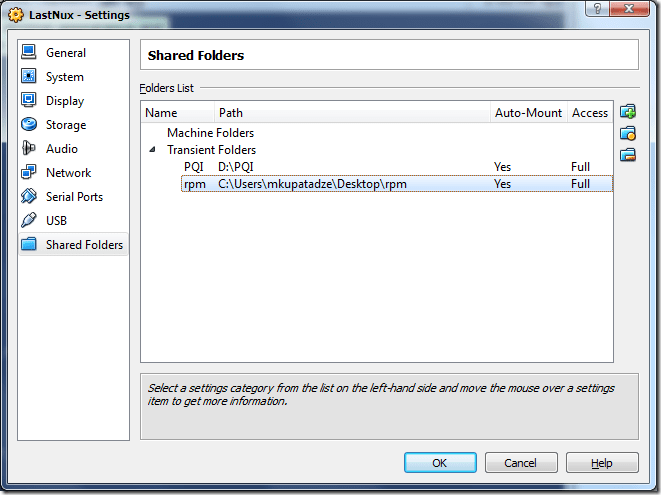The width and height of the screenshot is (661, 495).
Task: Click the add shared folder icon
Action: (628, 112)
